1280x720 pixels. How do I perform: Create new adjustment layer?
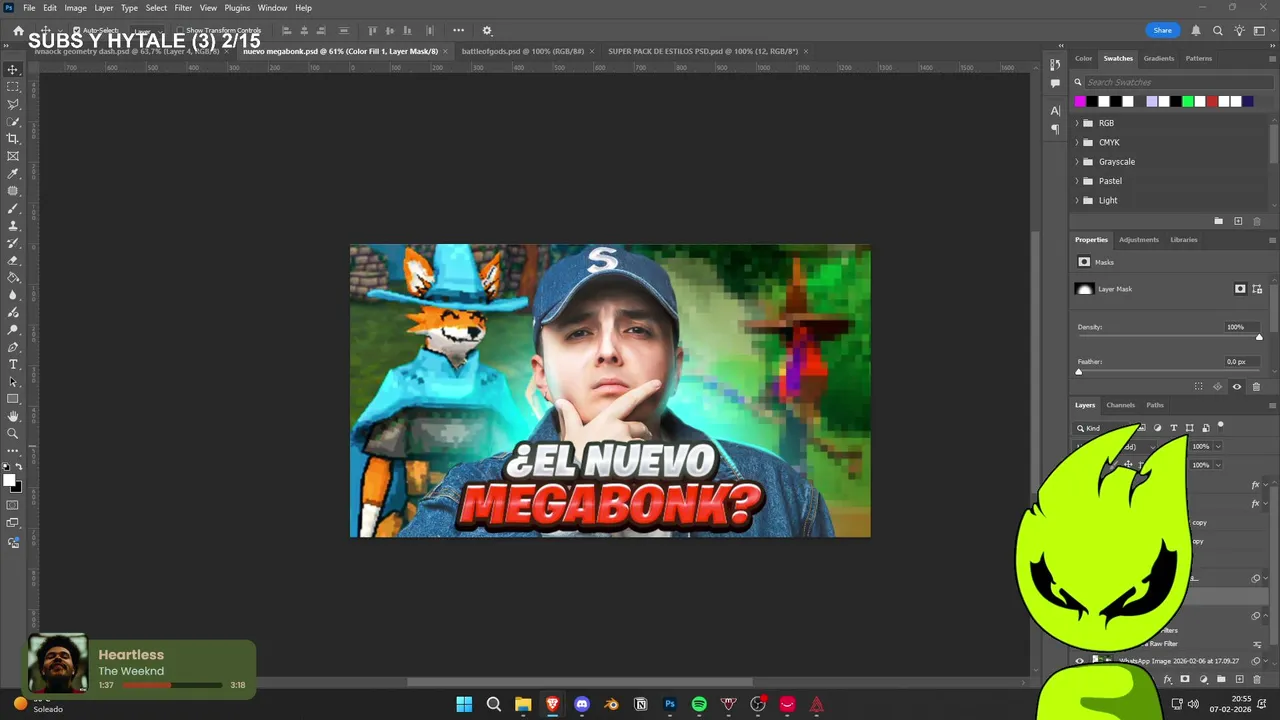coord(1203,679)
